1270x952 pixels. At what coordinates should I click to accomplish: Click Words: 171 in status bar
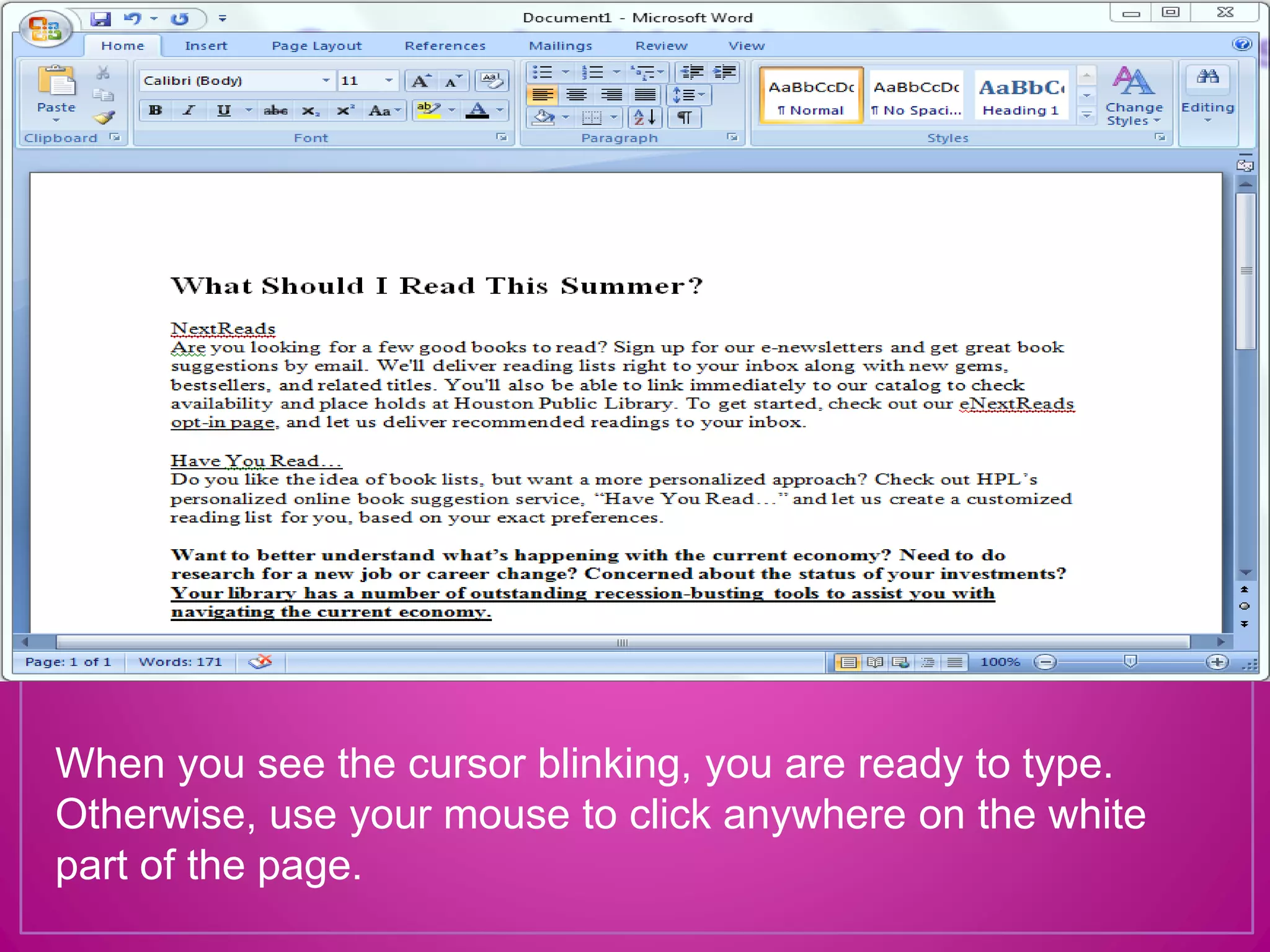tap(180, 662)
